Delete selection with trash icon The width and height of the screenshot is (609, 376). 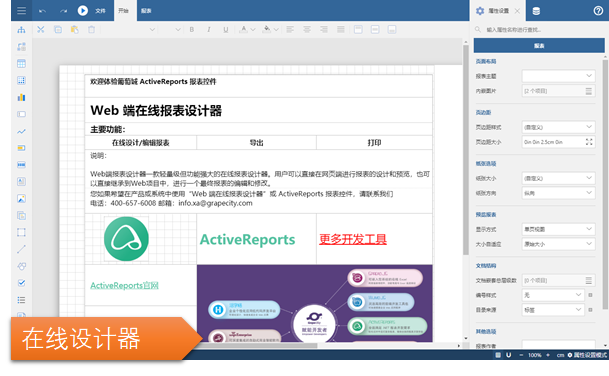(91, 30)
